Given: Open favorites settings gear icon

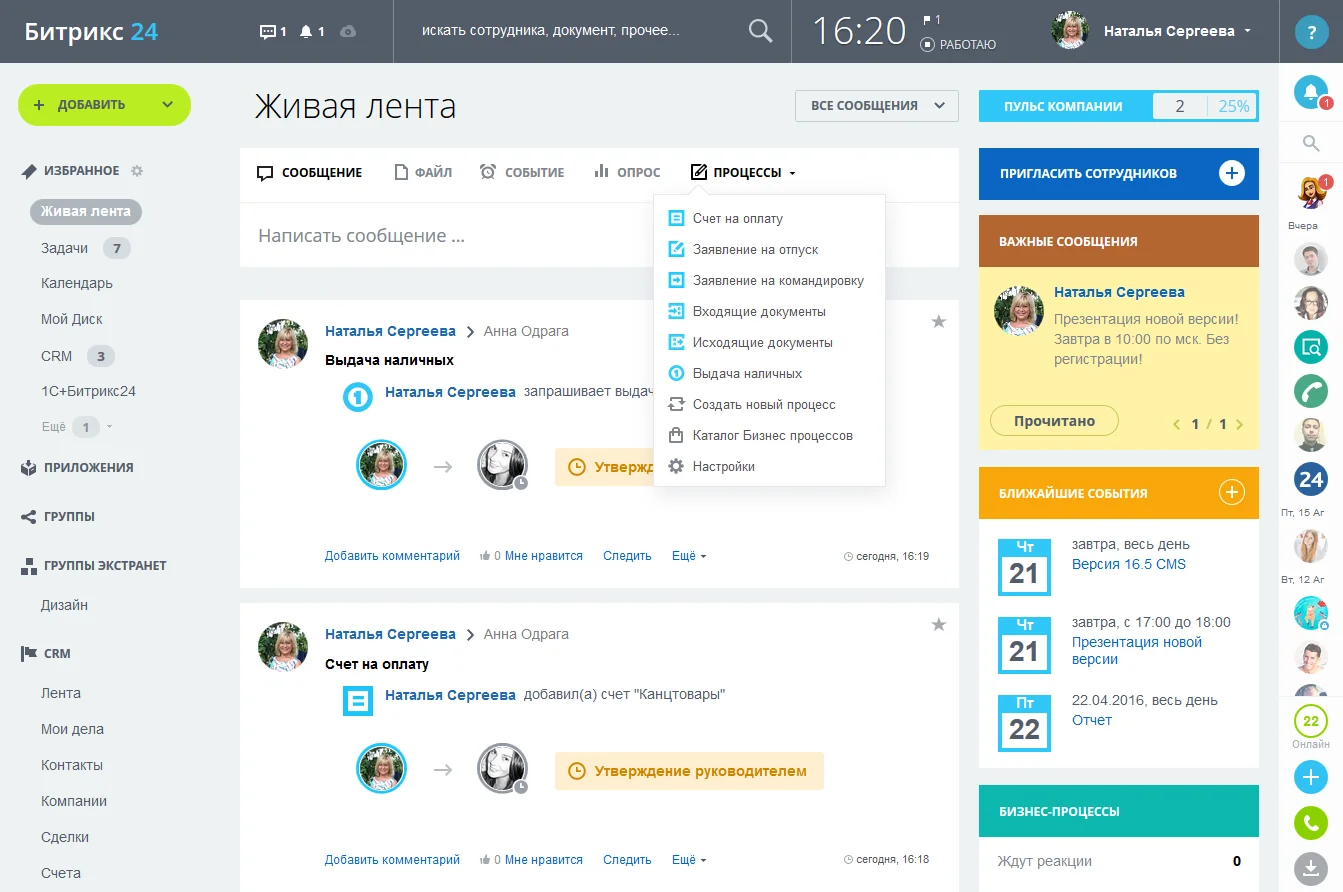Looking at the screenshot, I should [x=137, y=171].
